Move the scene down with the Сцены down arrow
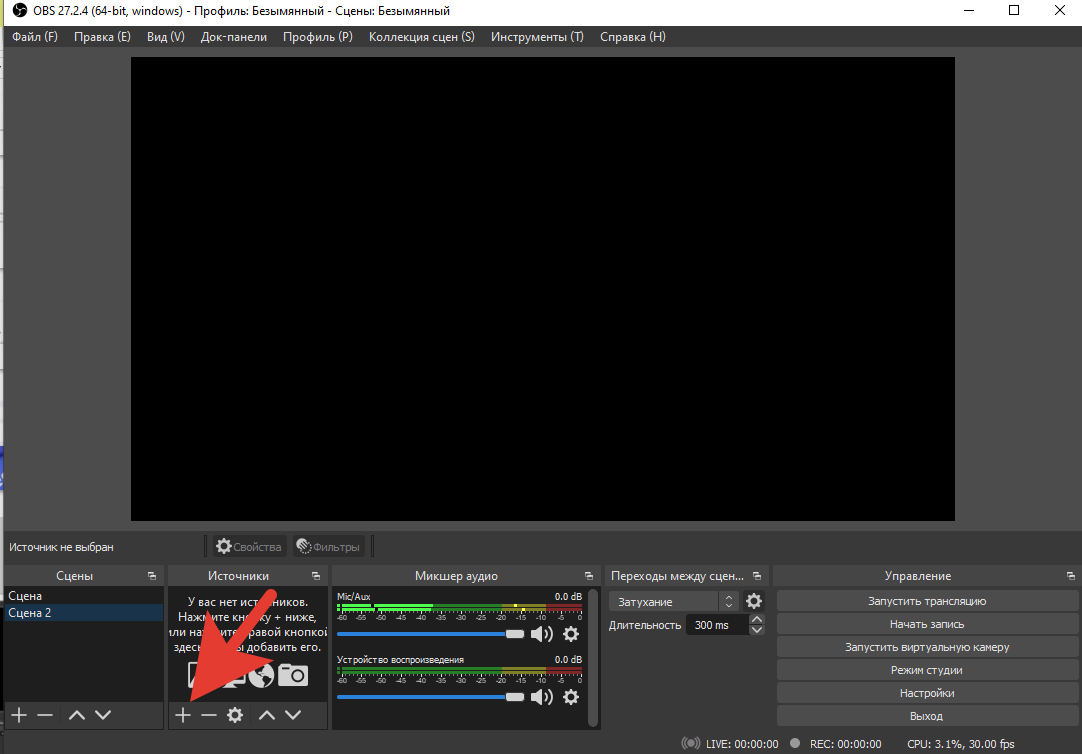1082x754 pixels. (102, 715)
